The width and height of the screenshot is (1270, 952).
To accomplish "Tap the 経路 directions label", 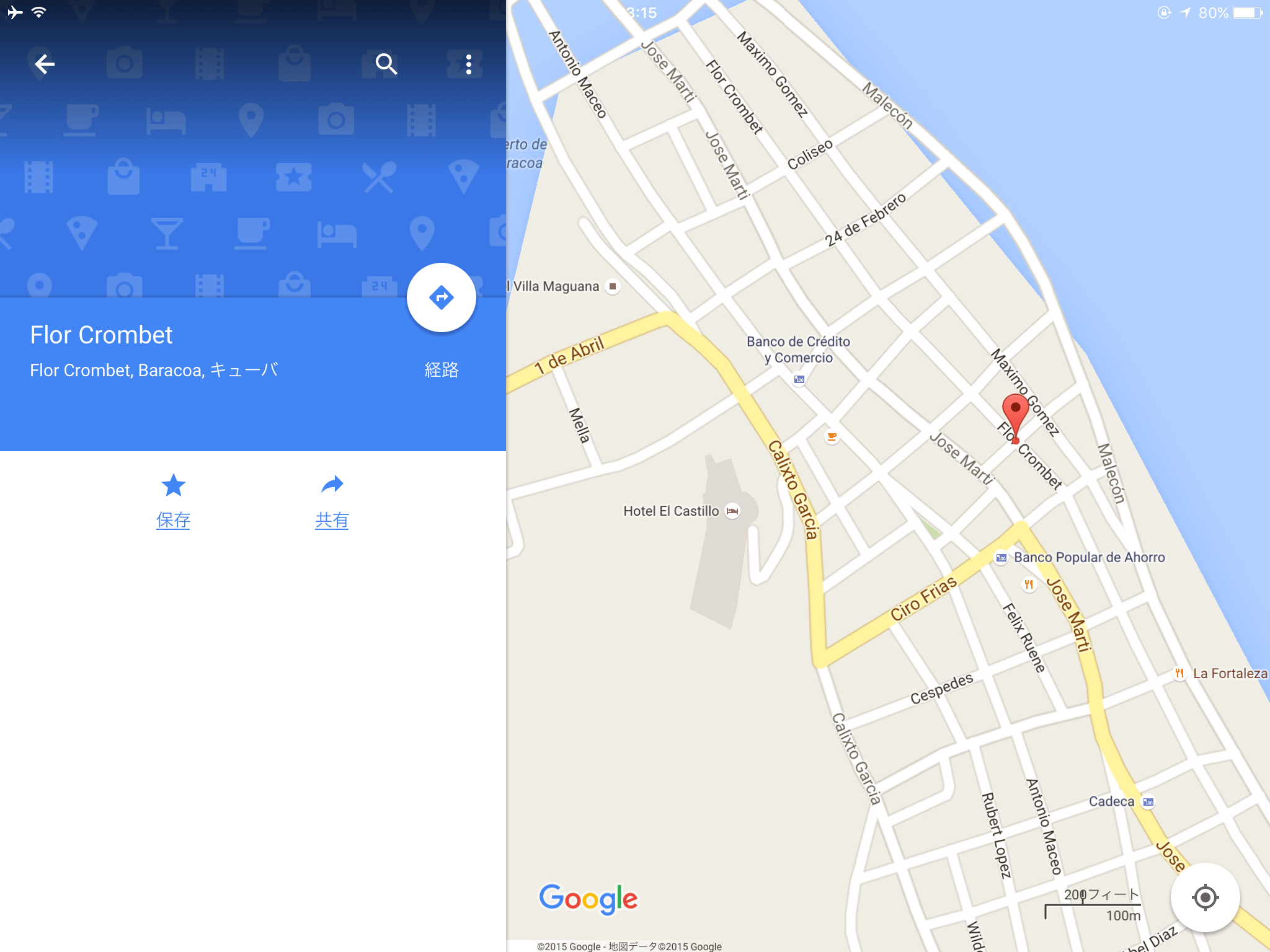I will pos(442,370).
